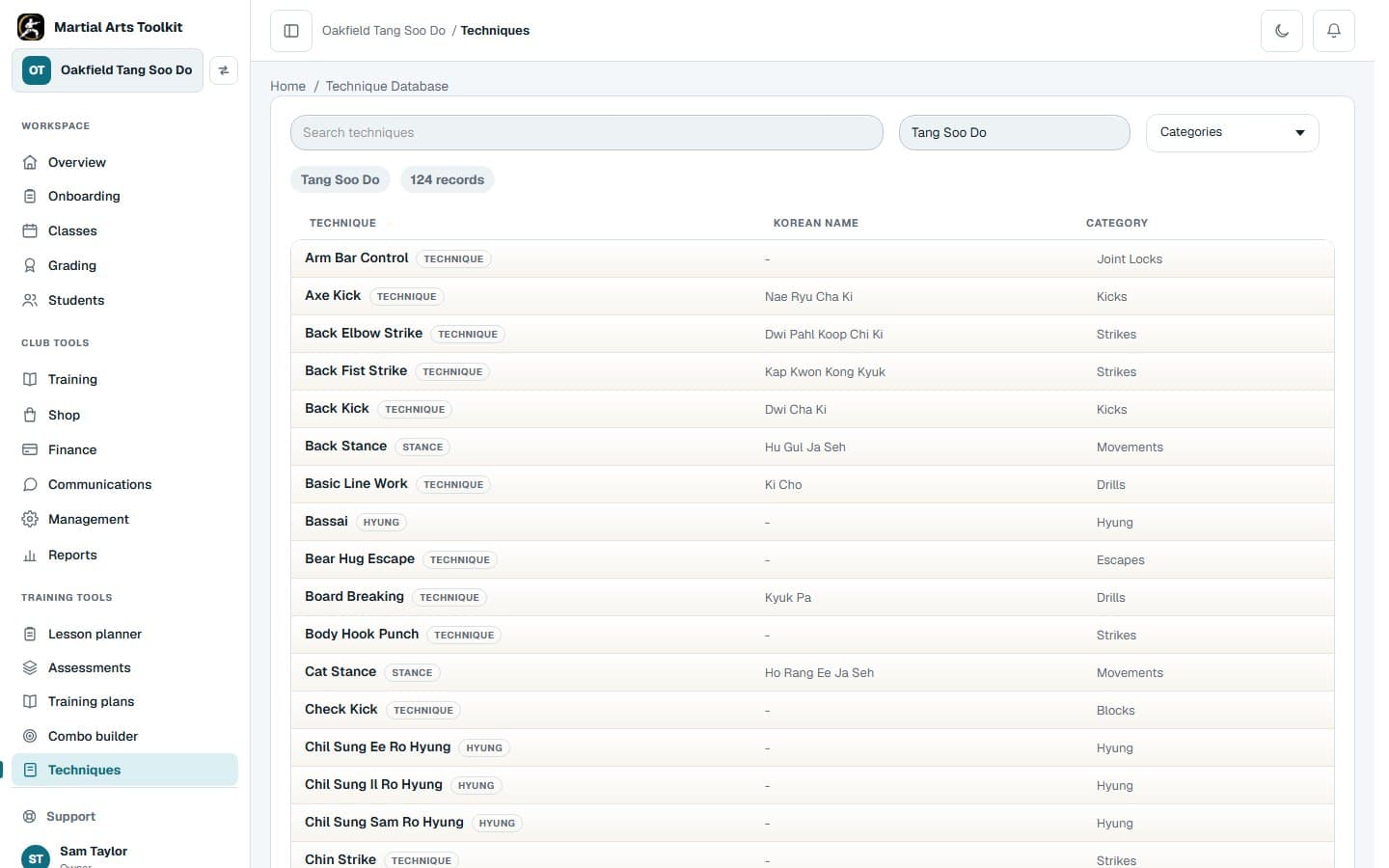1389x868 pixels.
Task: Click the Finance card icon
Action: [30, 449]
